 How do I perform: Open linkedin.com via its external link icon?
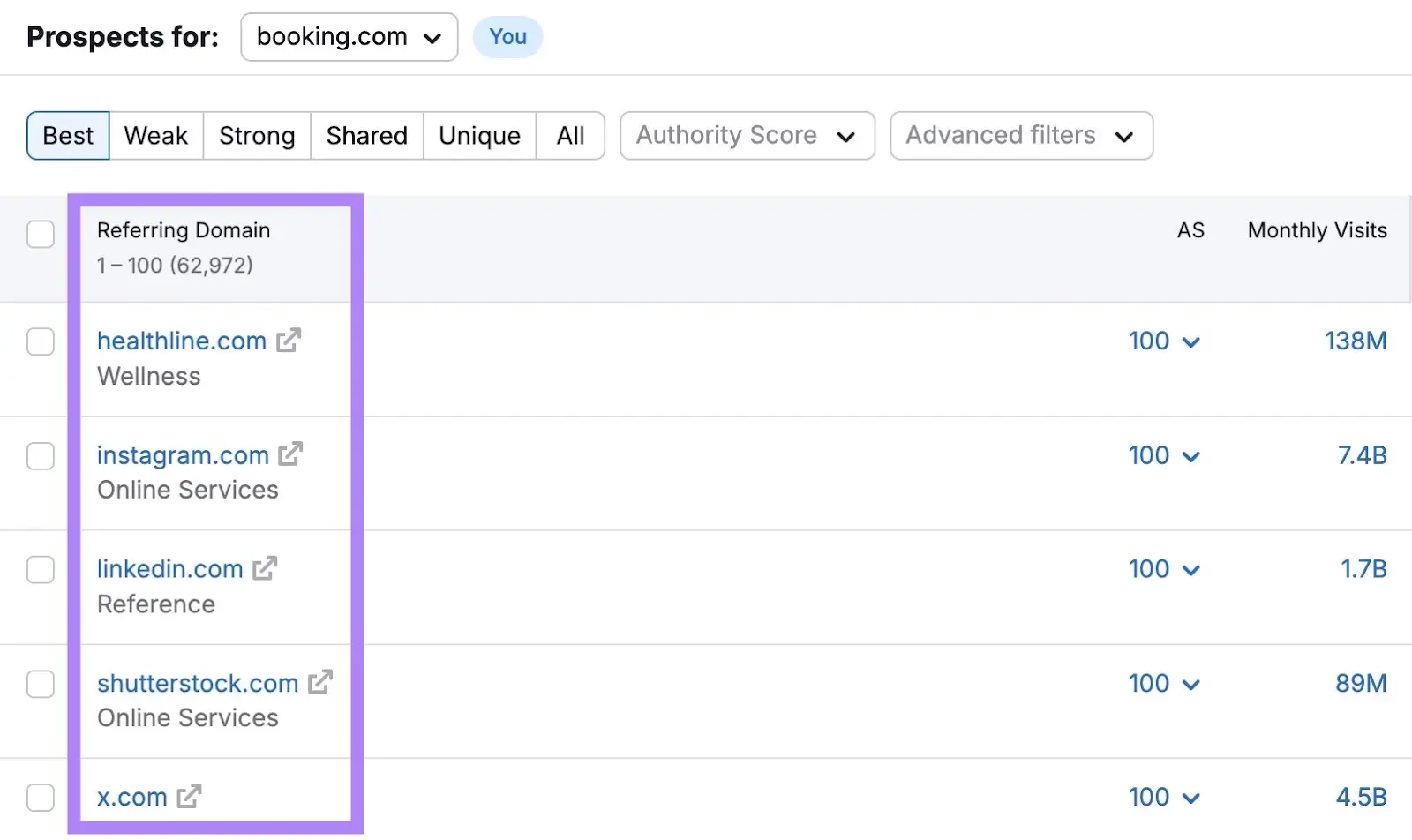[266, 568]
